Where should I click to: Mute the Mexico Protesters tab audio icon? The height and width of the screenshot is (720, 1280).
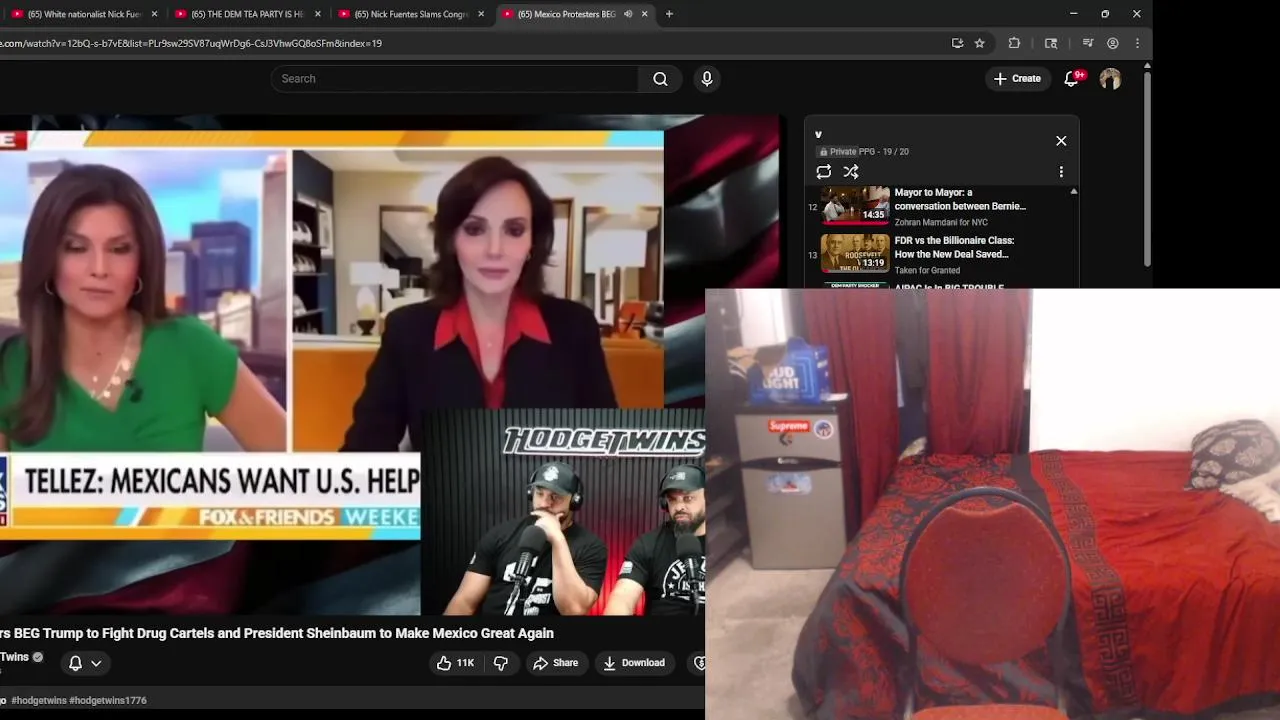(628, 14)
